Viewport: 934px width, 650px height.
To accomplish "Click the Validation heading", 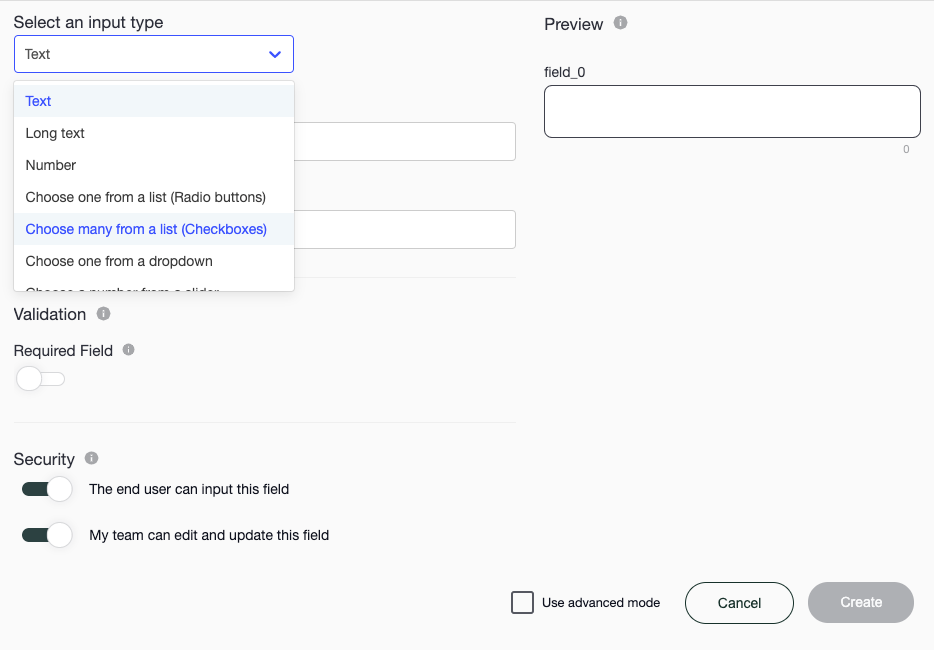I will pyautogui.click(x=50, y=315).
